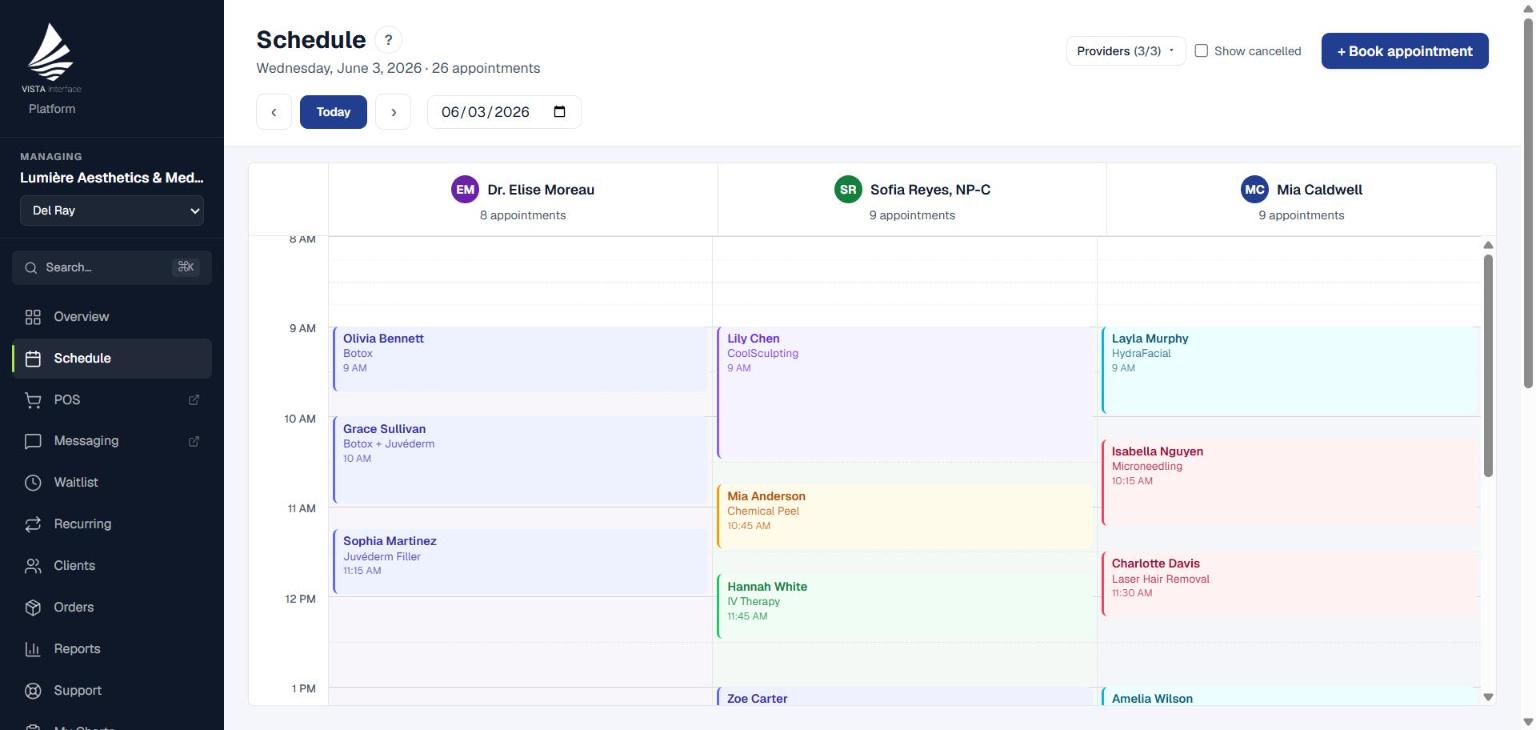Click the schedule grid vertical scrollbar thumb
This screenshot has height=730, width=1536.
coord(1488,365)
